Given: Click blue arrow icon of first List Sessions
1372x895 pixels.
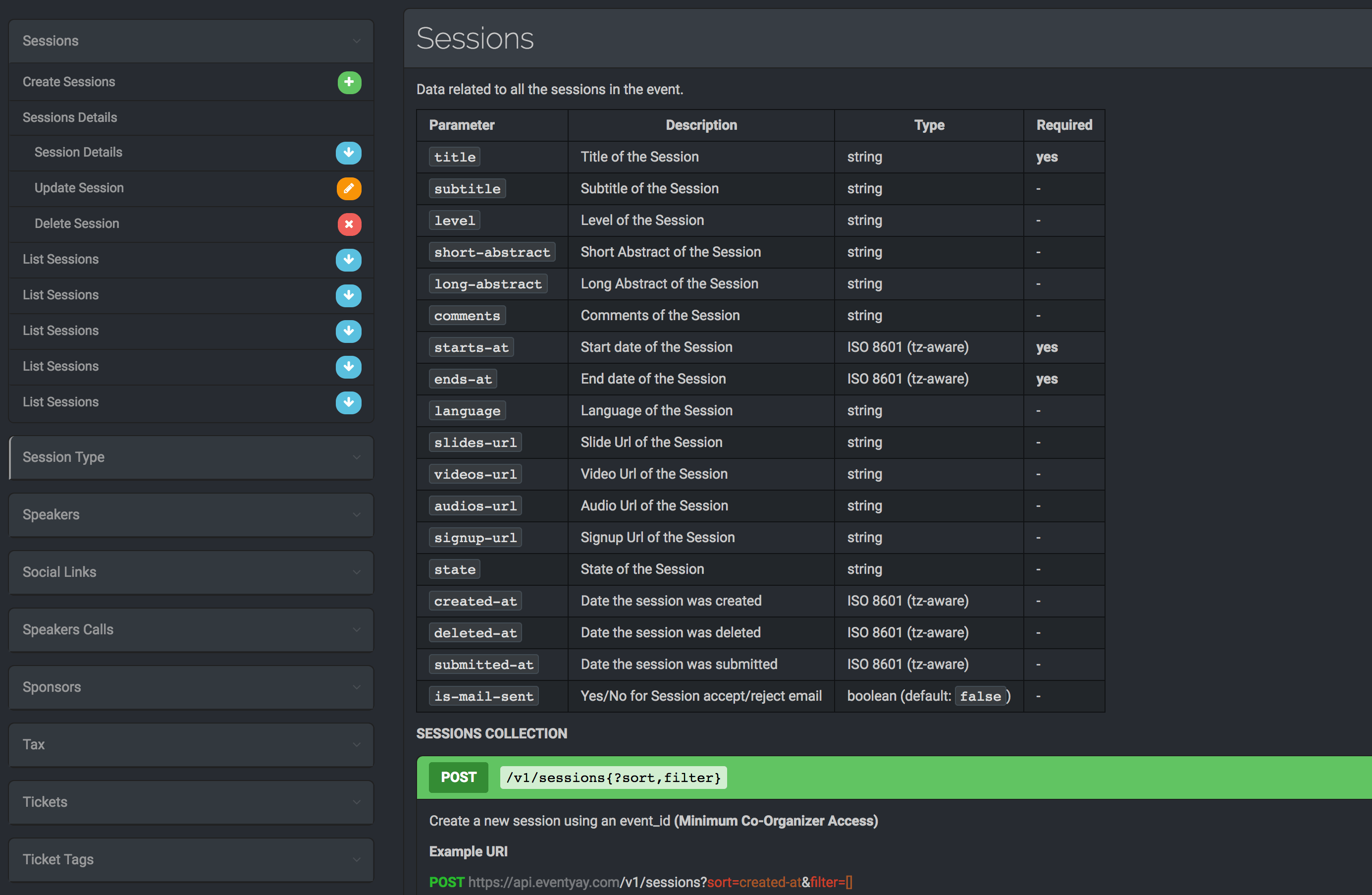Looking at the screenshot, I should coord(349,260).
